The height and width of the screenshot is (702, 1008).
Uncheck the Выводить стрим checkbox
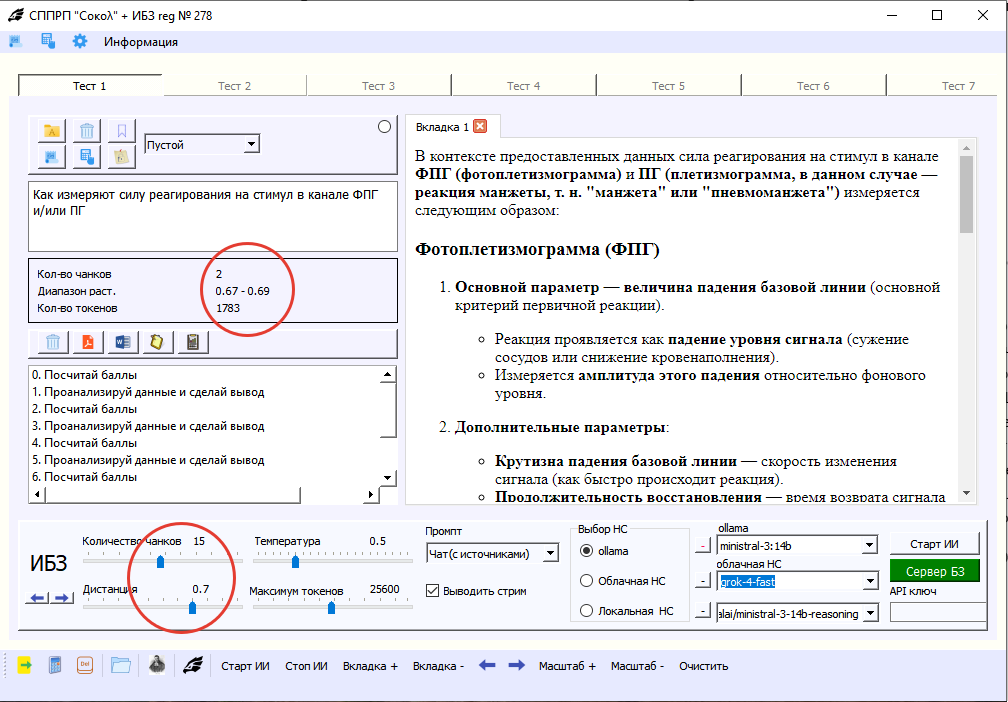432,590
